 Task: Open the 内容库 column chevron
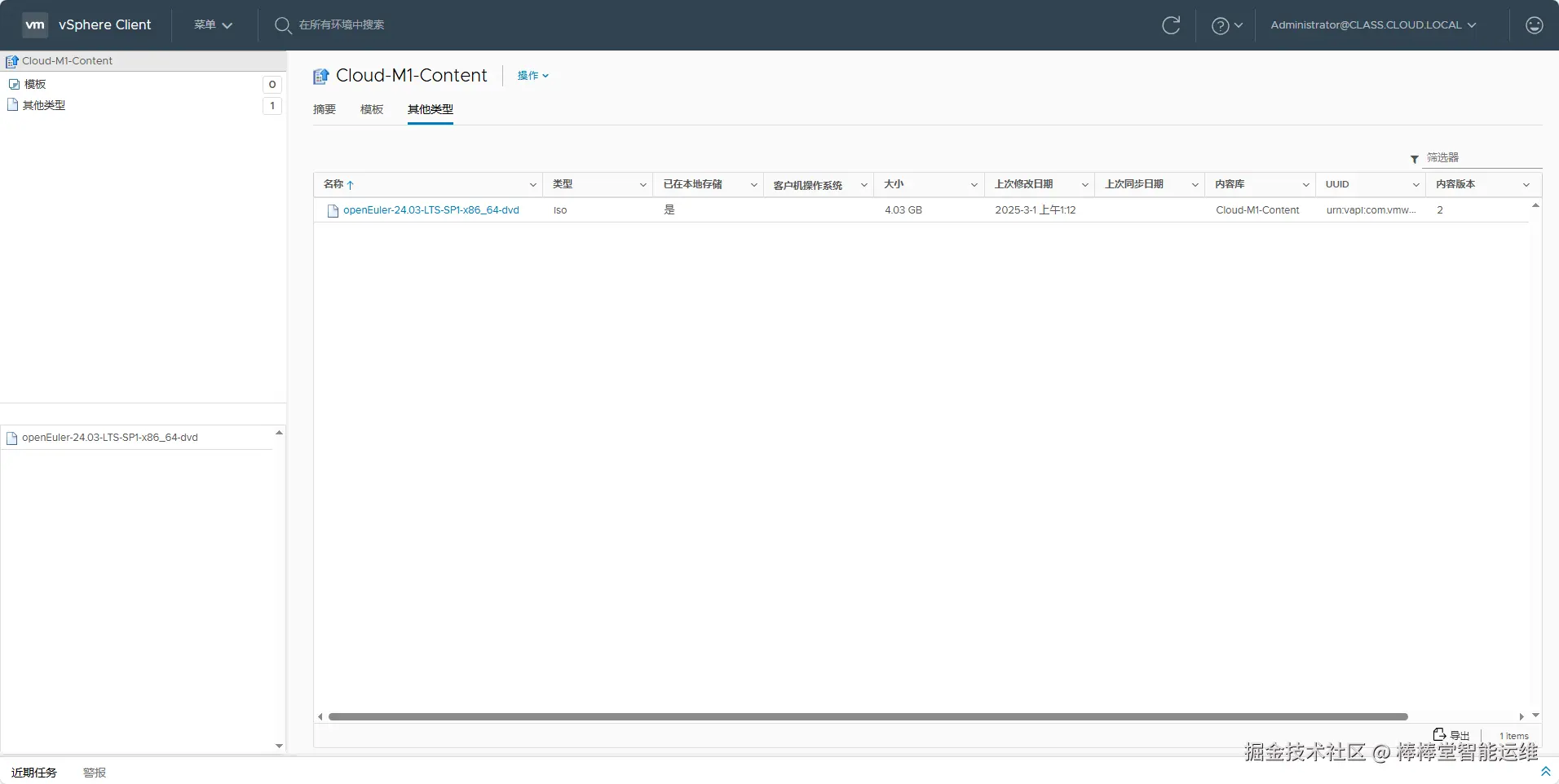pos(1306,185)
